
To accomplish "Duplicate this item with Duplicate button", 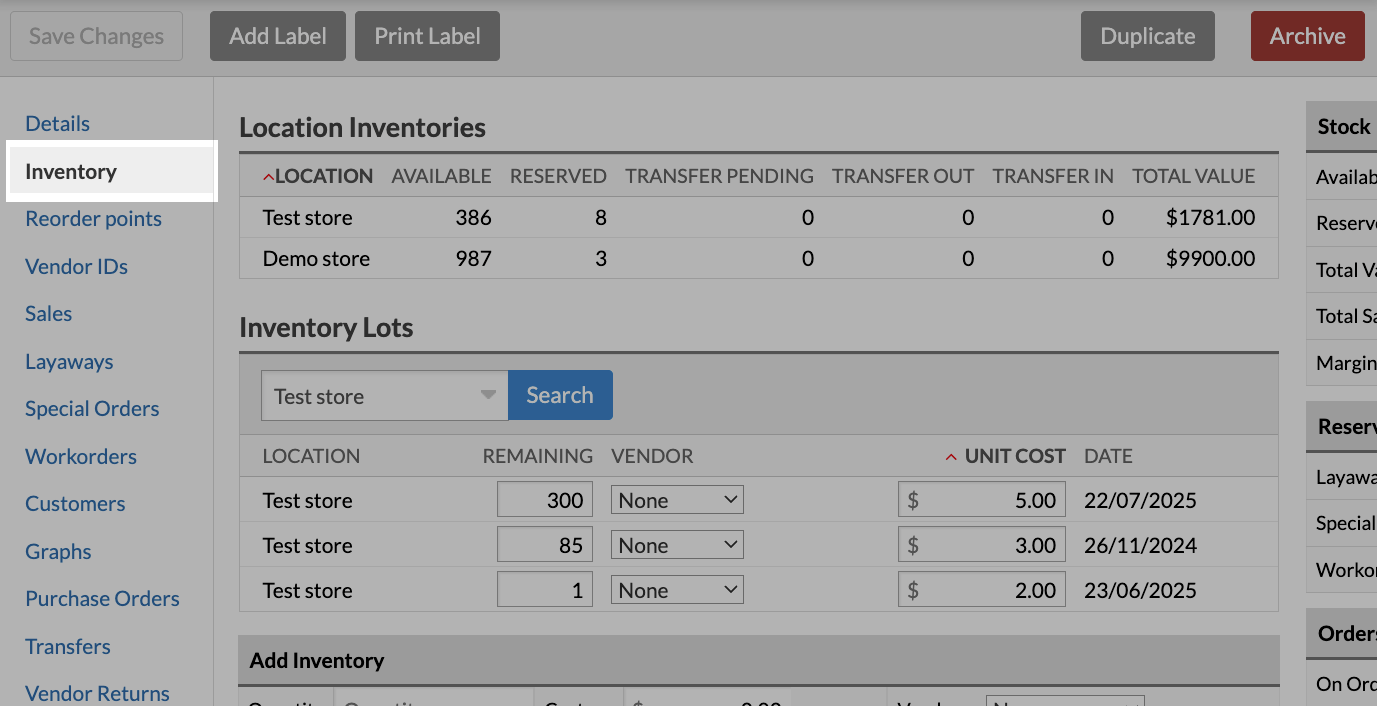I will coord(1147,36).
